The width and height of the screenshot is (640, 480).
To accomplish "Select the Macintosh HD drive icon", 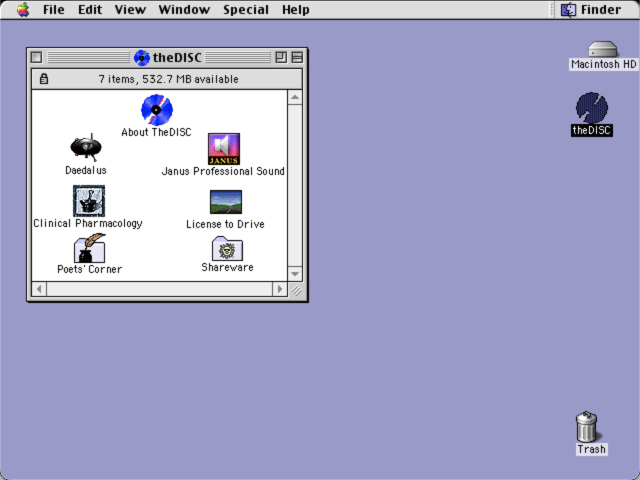I will (602, 49).
